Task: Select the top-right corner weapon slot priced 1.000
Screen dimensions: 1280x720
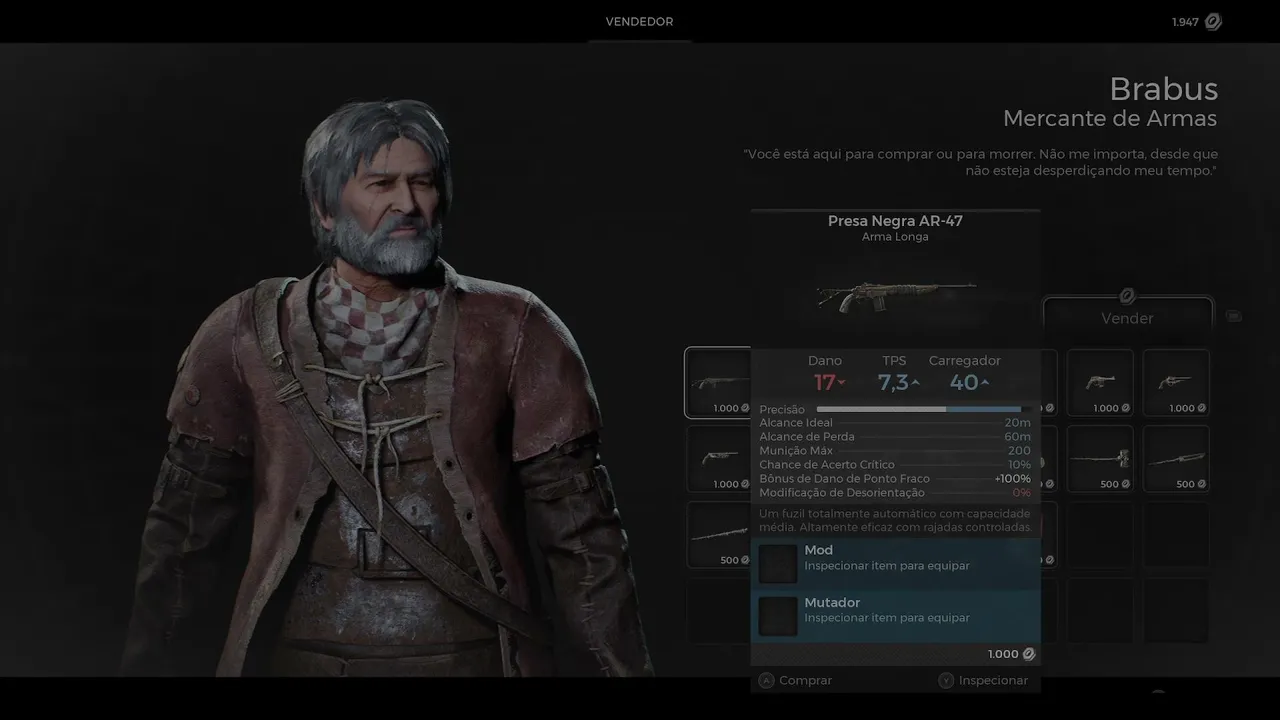Action: point(1176,383)
